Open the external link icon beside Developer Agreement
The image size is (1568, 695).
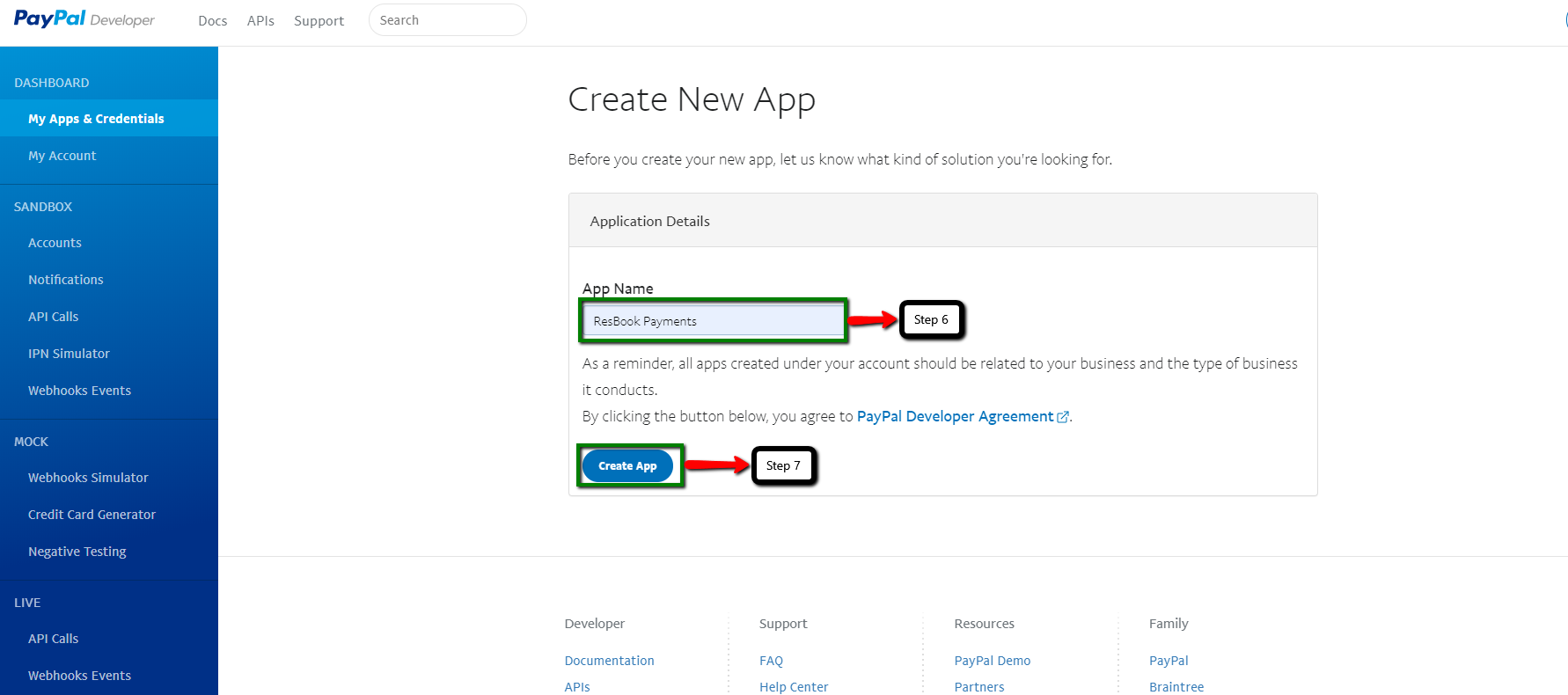(1063, 417)
